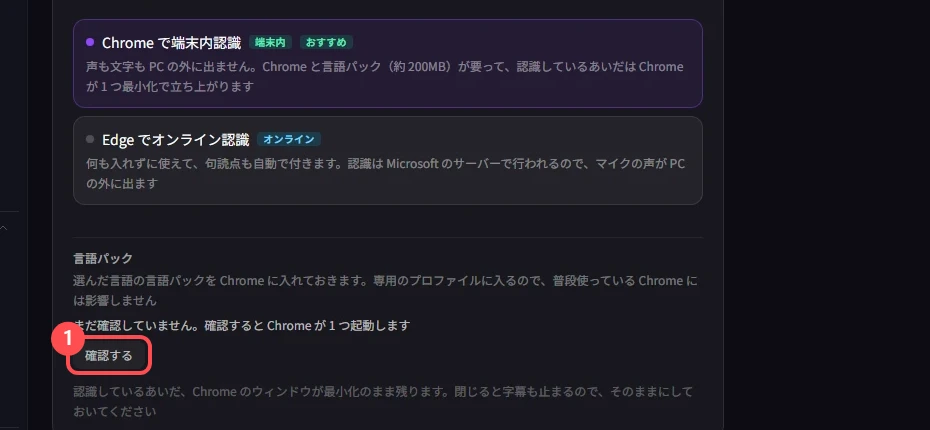Click the status line starting まだ確認していません

pyautogui.click(x=242, y=325)
